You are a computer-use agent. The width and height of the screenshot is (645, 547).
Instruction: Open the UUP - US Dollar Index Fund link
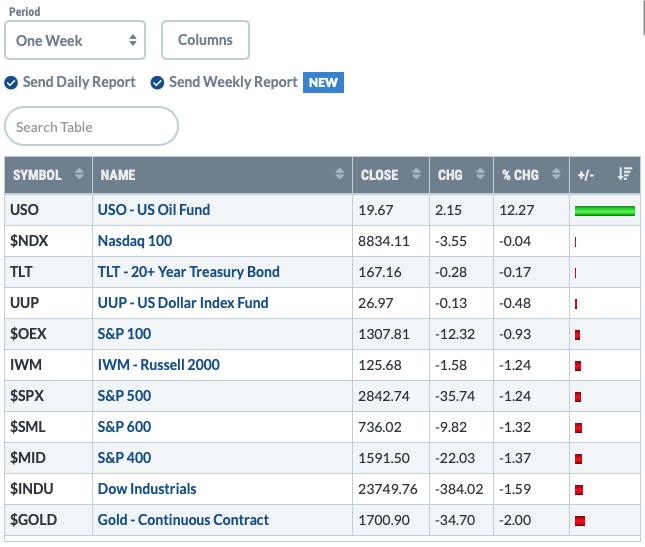(x=183, y=303)
